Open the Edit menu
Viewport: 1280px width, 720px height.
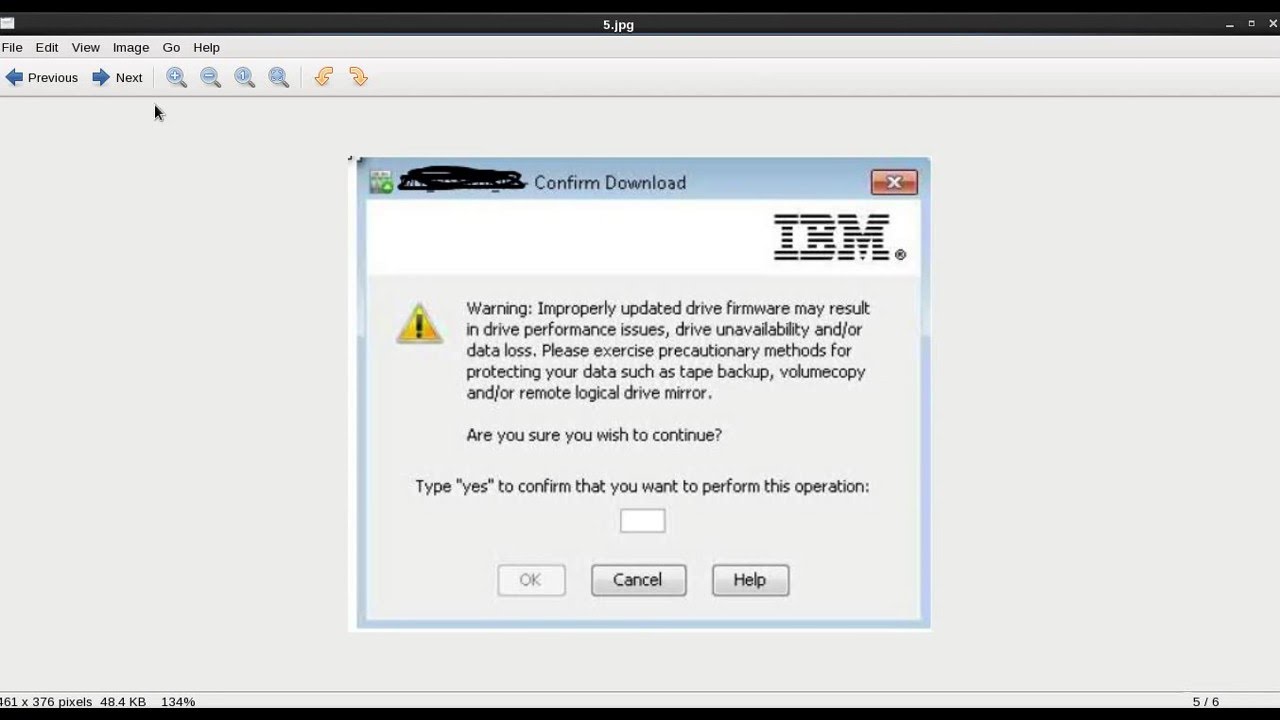tap(47, 47)
